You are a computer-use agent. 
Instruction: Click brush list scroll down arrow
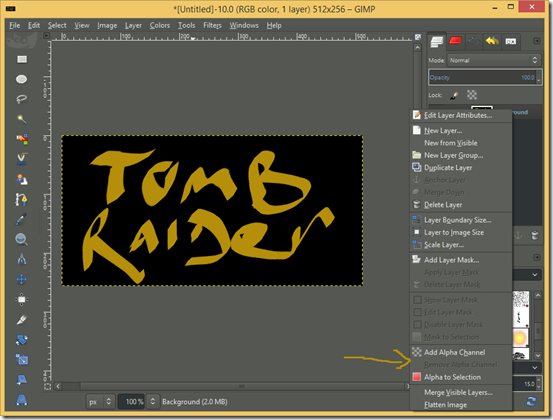point(538,355)
